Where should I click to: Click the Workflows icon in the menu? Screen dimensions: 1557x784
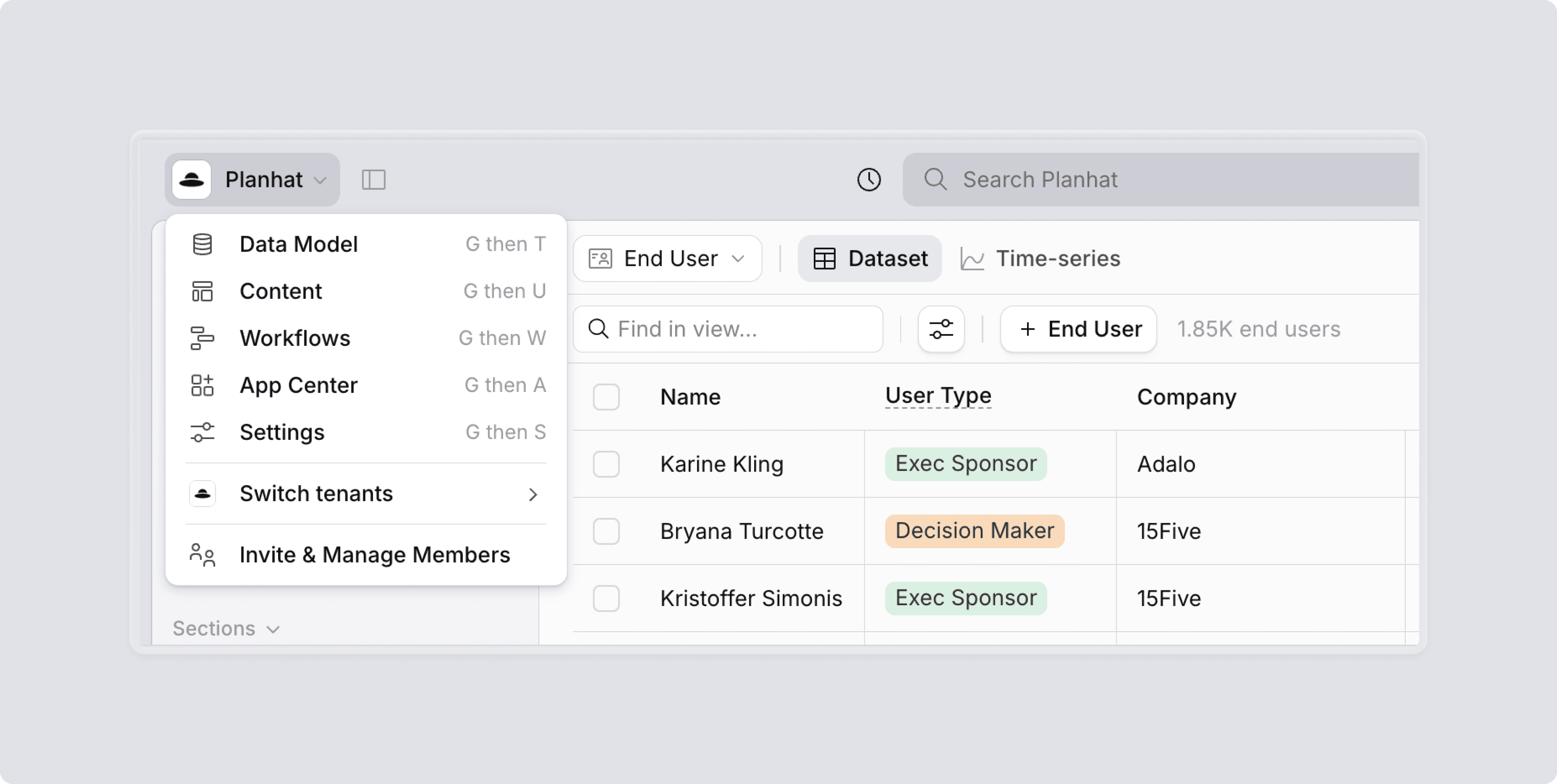pos(202,338)
